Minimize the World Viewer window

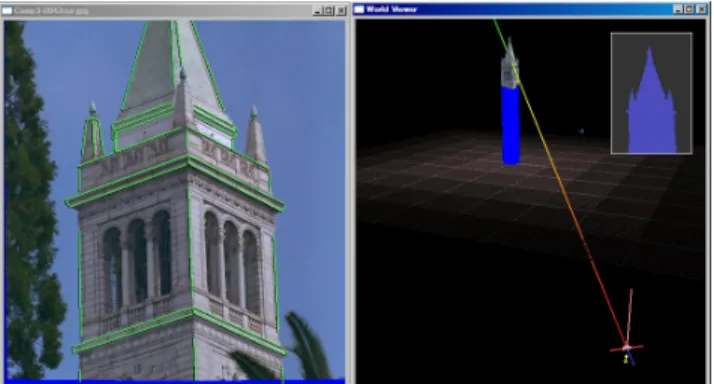pos(678,9)
